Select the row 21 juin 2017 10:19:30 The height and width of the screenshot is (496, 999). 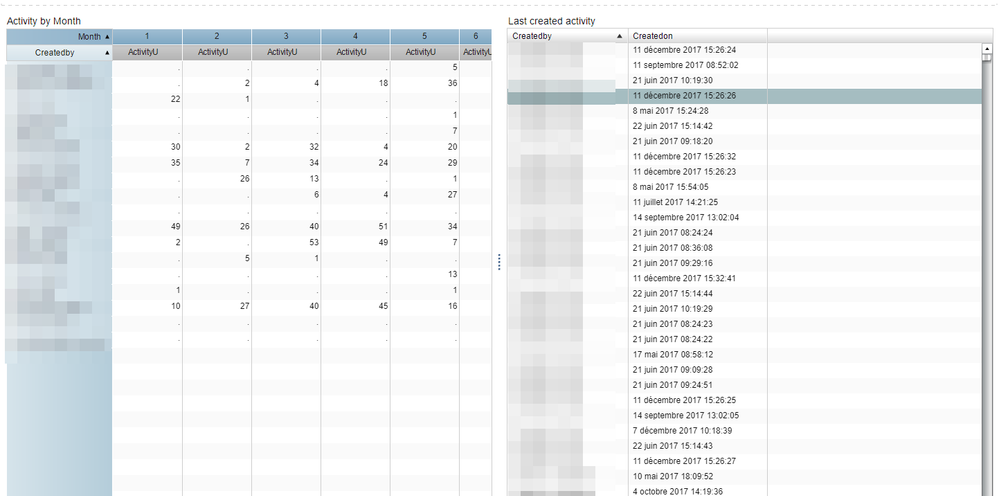pos(745,80)
